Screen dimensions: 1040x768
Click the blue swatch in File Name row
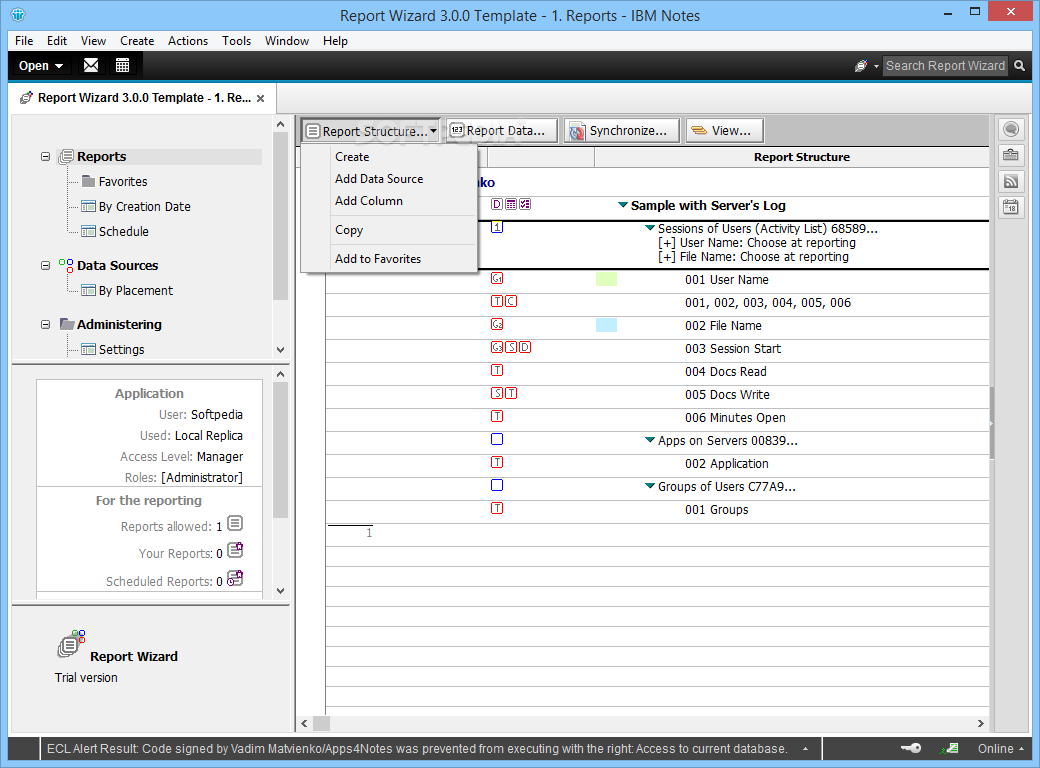point(606,325)
